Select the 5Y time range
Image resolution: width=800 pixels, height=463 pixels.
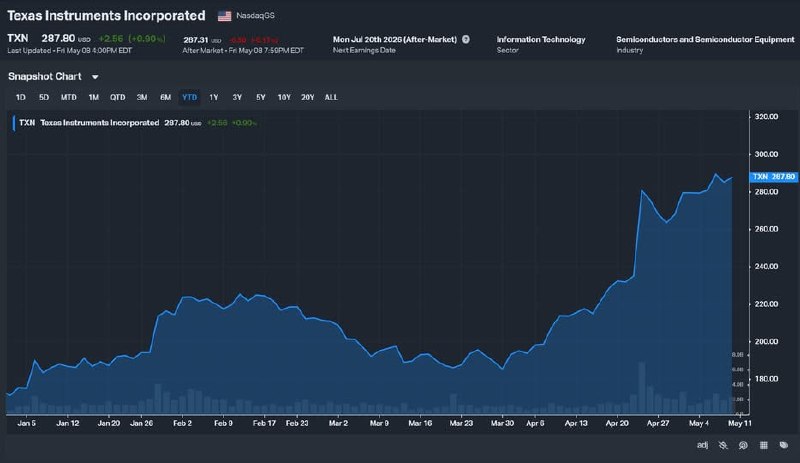(260, 97)
